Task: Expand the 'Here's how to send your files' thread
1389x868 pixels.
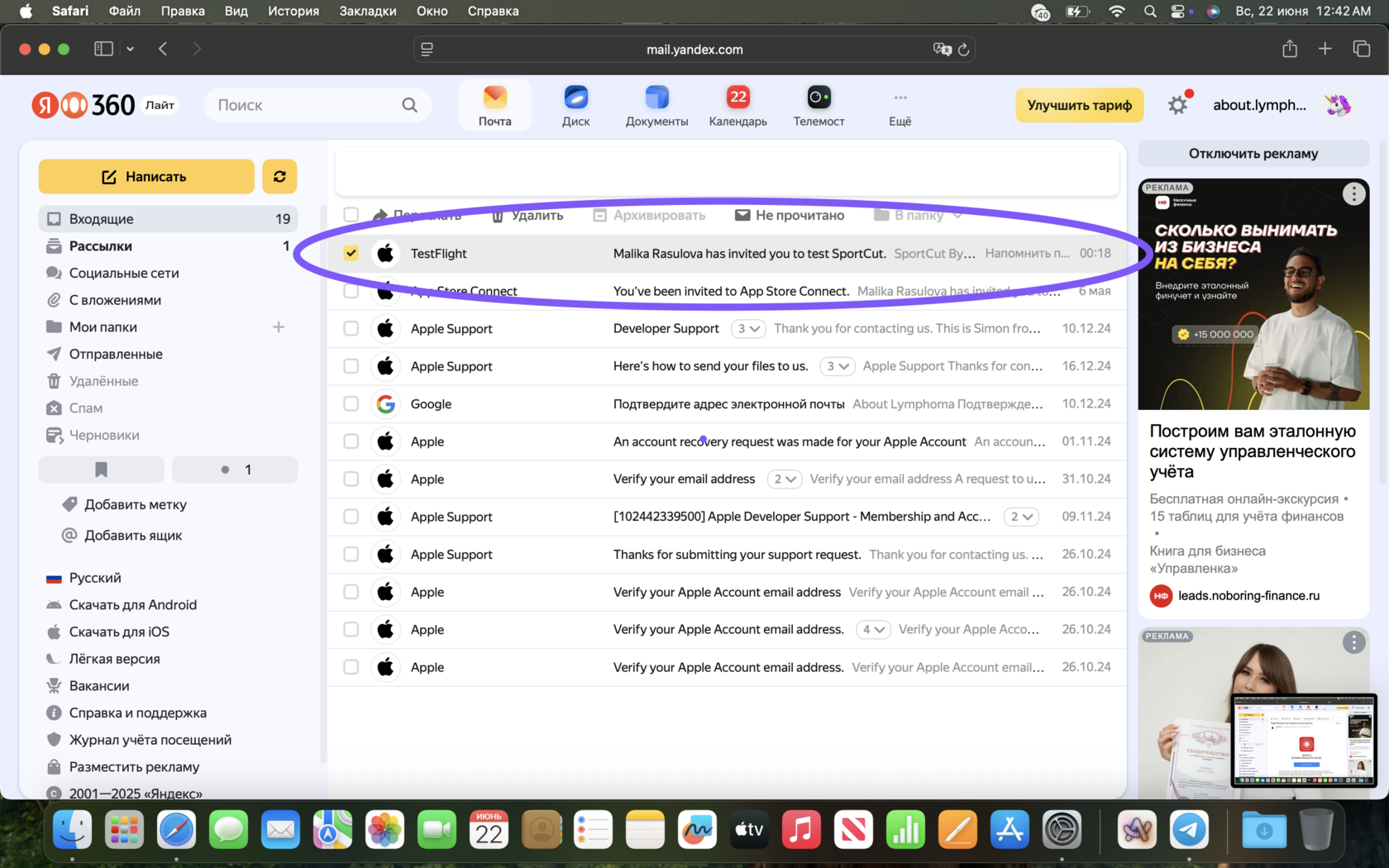Action: pos(837,366)
